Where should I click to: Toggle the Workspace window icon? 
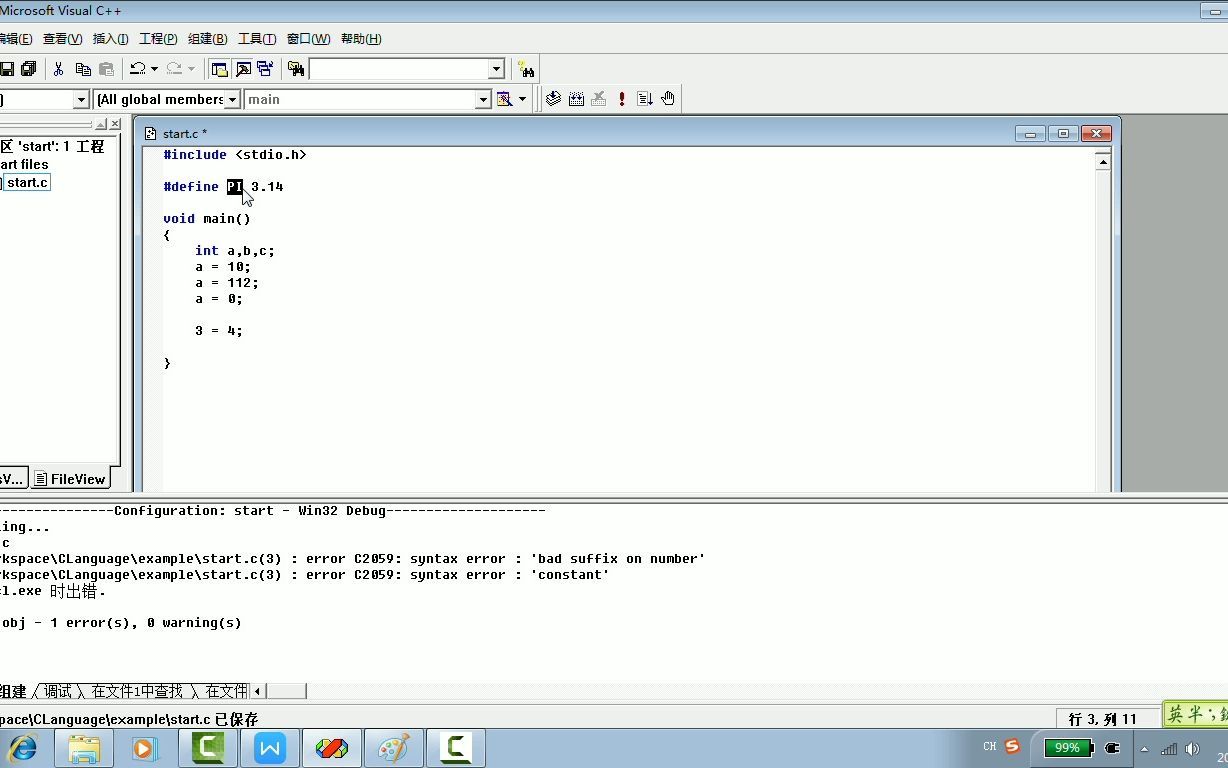coord(220,69)
